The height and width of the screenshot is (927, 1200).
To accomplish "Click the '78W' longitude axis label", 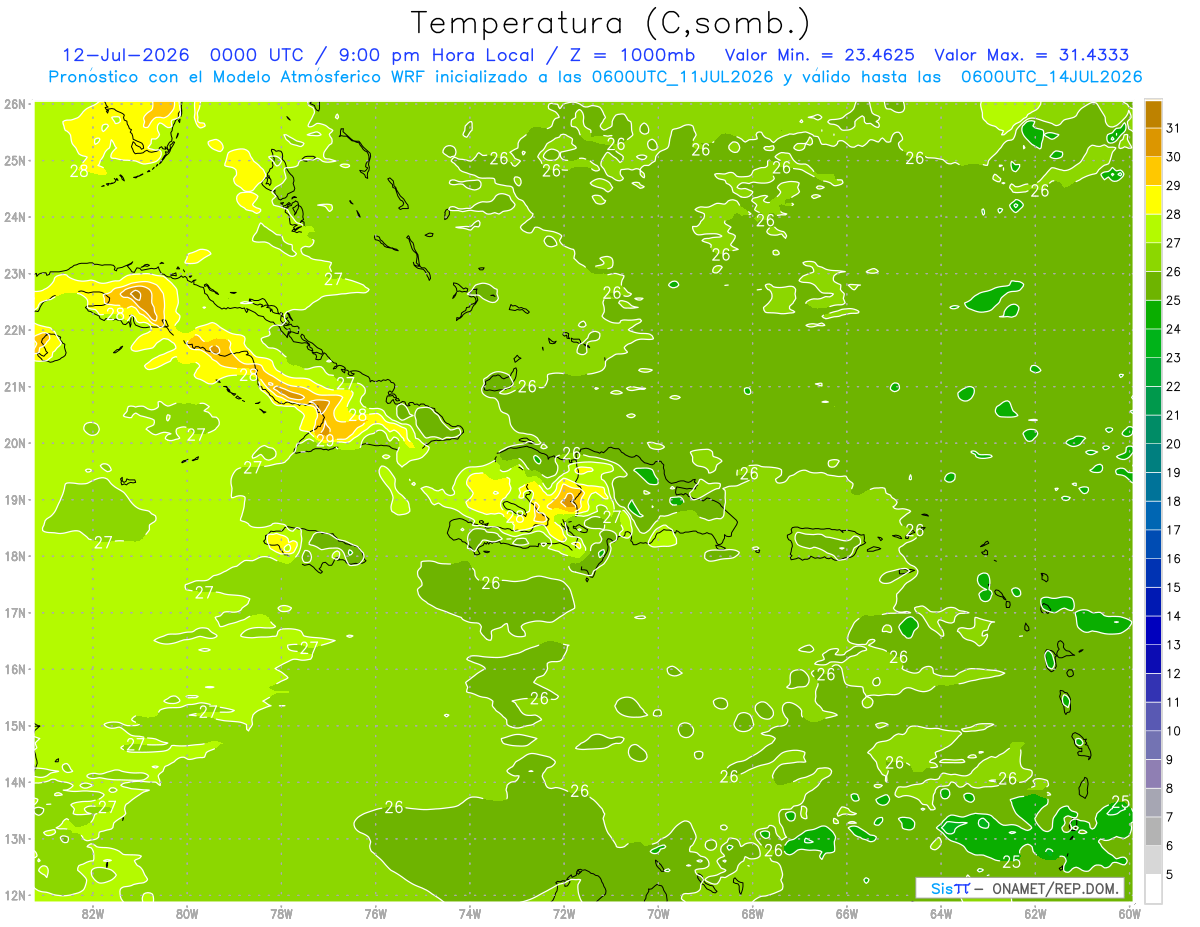I will tap(281, 912).
